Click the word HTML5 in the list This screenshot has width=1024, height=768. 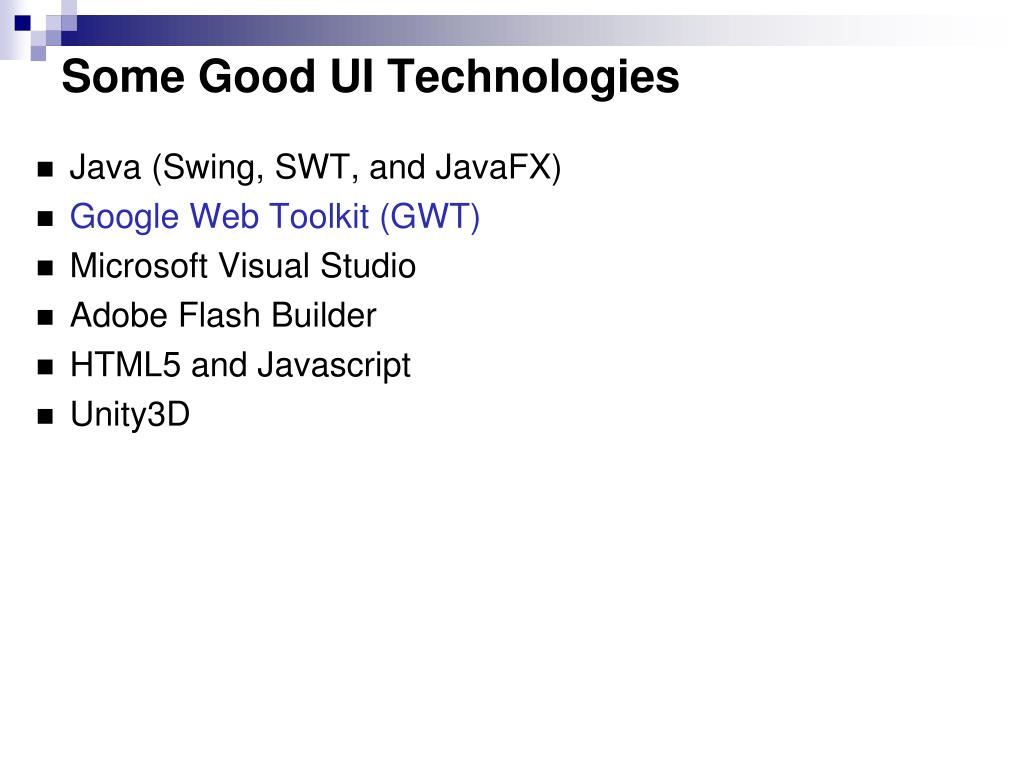125,365
